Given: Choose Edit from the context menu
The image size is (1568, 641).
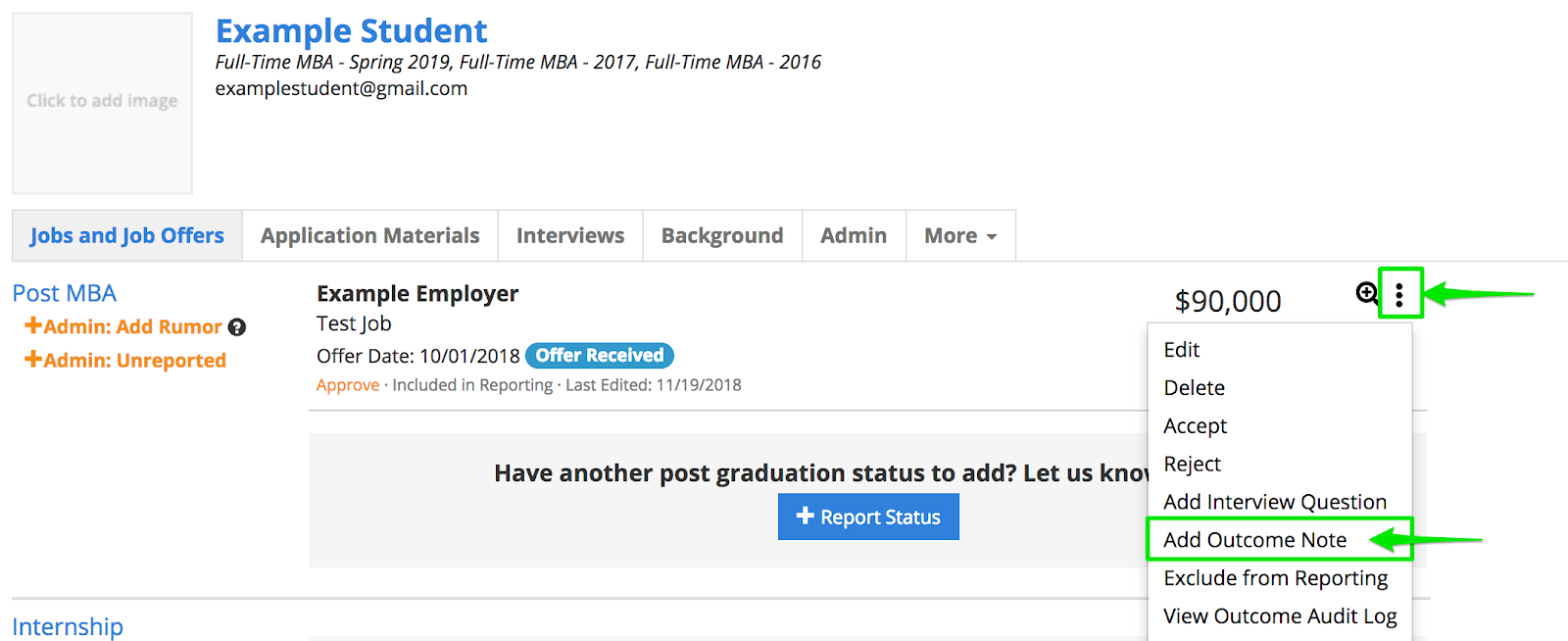Looking at the screenshot, I should 1182,350.
